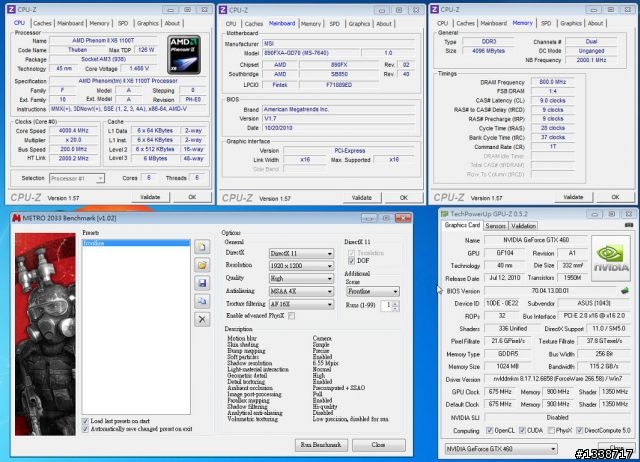Click the GPU-Z title bar application icon
The image size is (640, 462).
(444, 214)
